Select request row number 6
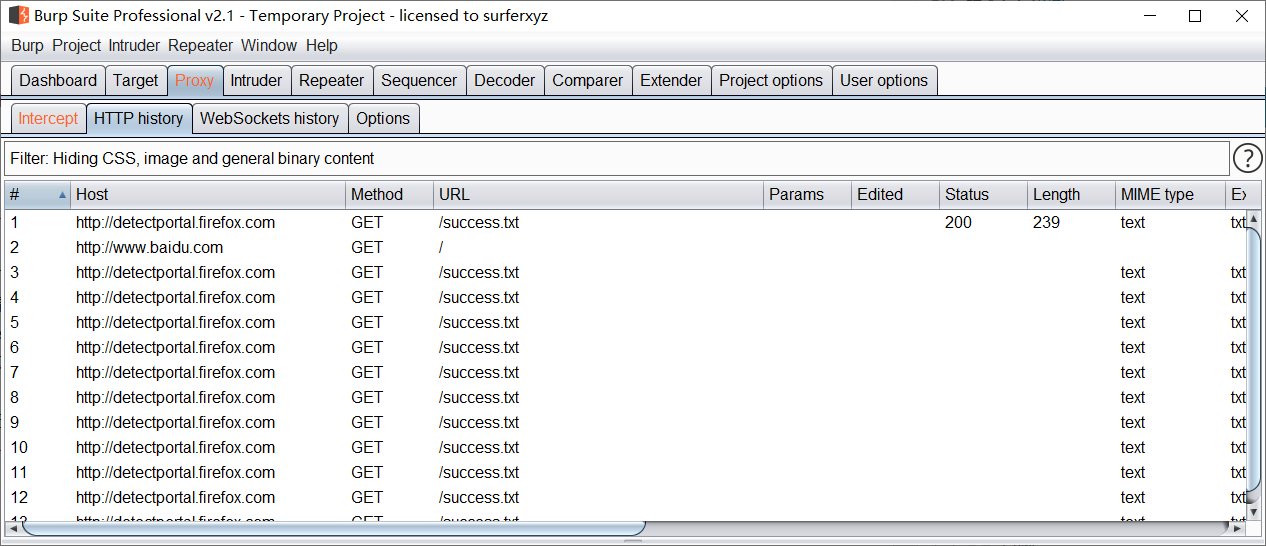 [x=625, y=347]
